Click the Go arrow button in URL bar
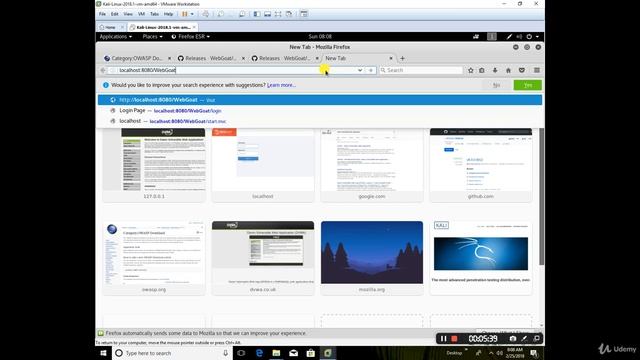The height and width of the screenshot is (360, 640). pyautogui.click(x=371, y=70)
